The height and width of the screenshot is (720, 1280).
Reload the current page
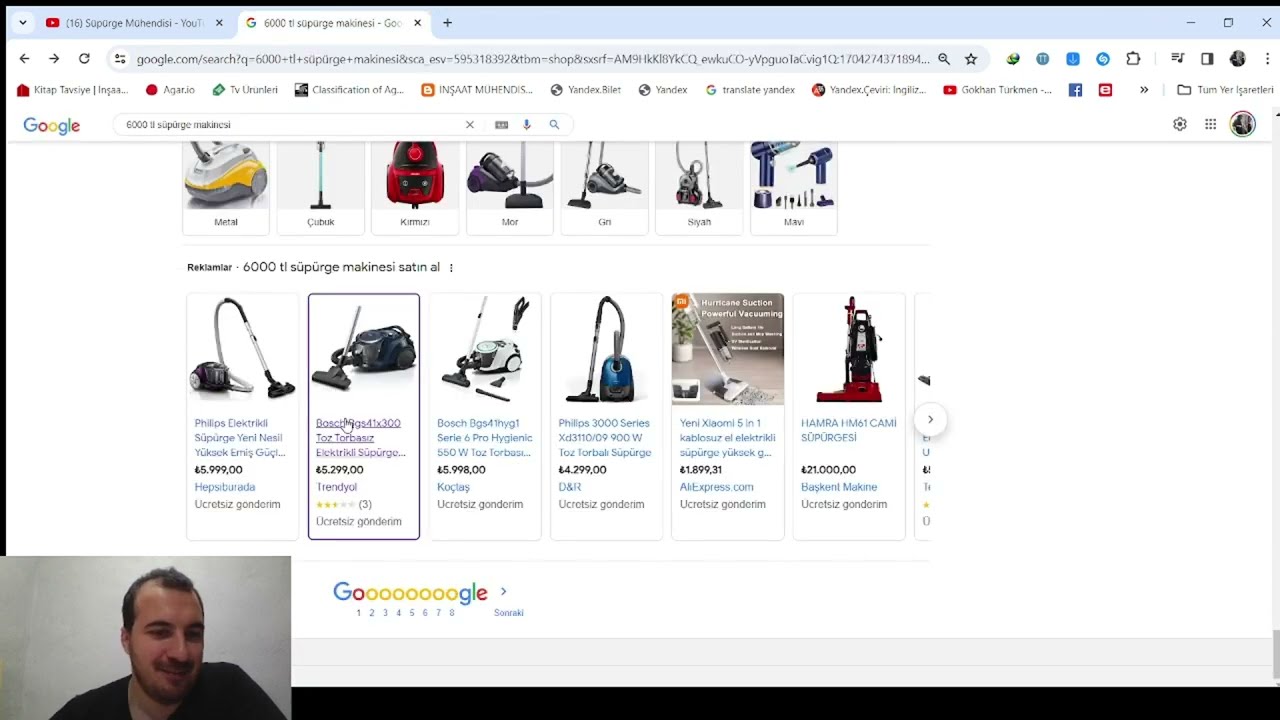pyautogui.click(x=84, y=59)
